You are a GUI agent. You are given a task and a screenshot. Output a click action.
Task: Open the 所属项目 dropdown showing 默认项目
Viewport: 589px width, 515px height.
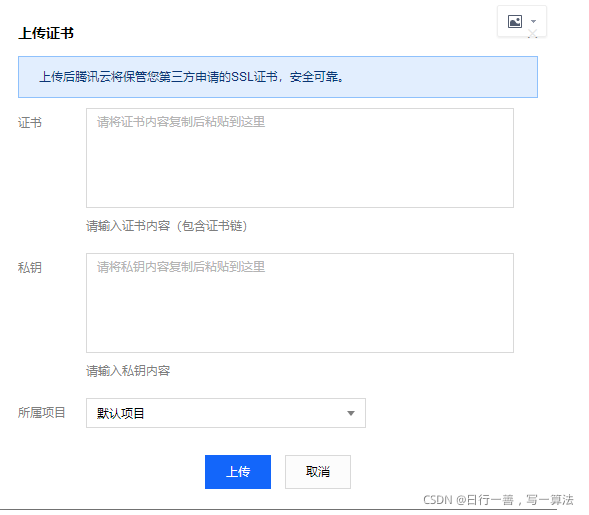pyautogui.click(x=226, y=413)
